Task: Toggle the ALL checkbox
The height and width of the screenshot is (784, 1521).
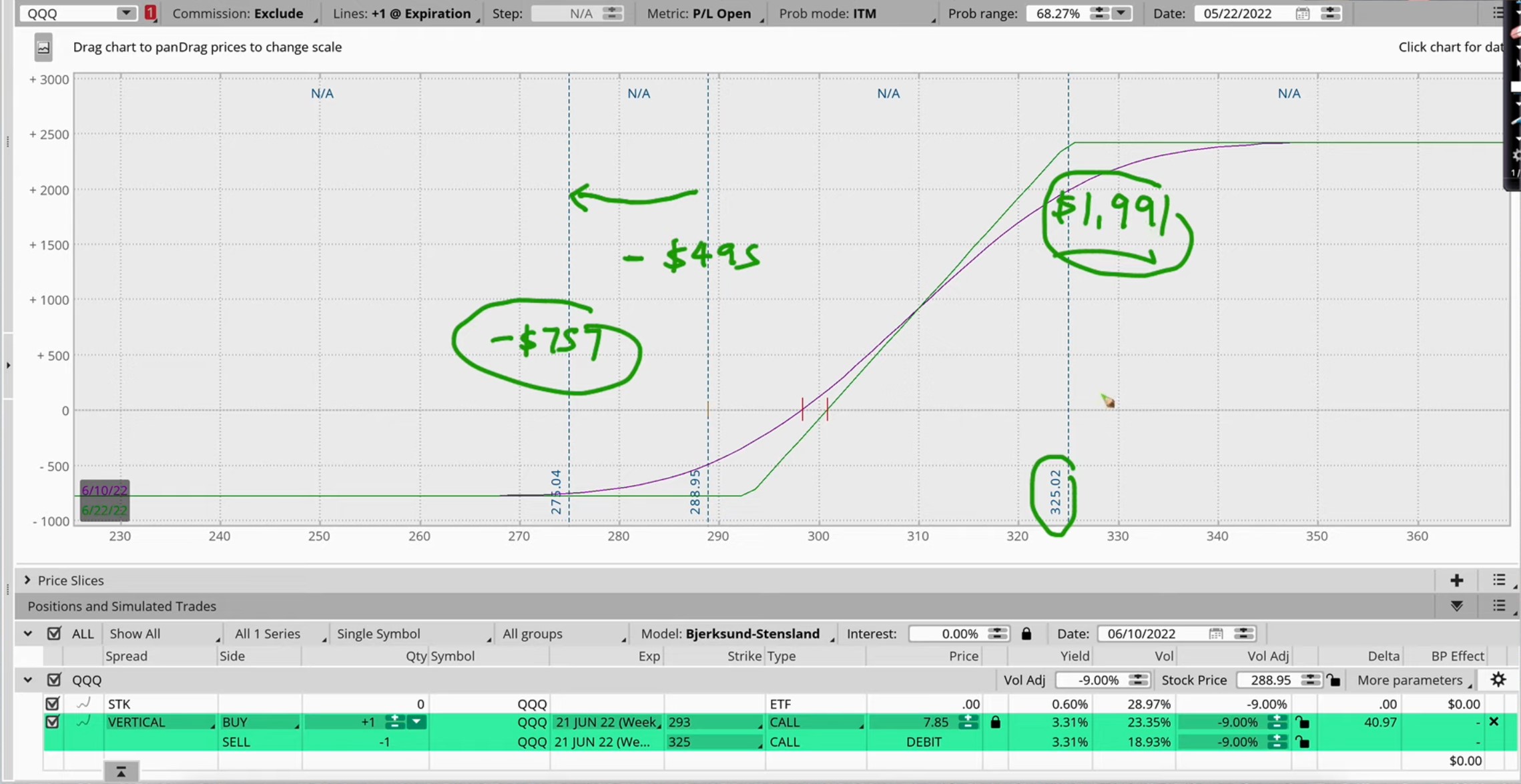Action: (54, 633)
